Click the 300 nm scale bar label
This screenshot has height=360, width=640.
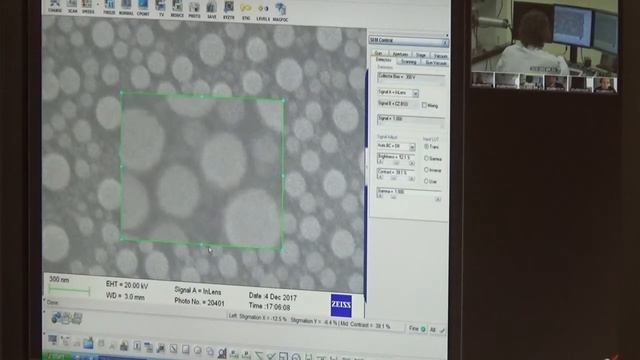(59, 280)
